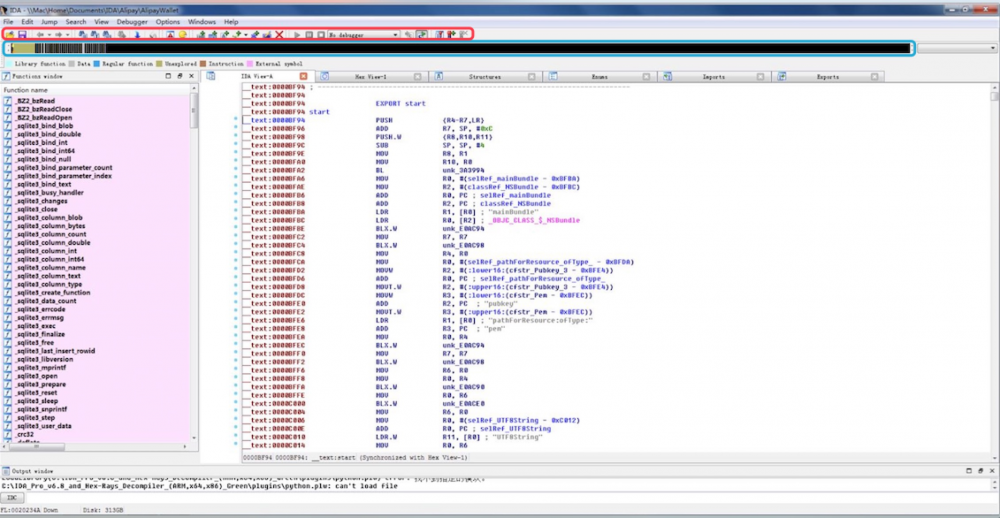The height and width of the screenshot is (518, 1000).
Task: Click the open file toolbar icon
Action: click(9, 34)
